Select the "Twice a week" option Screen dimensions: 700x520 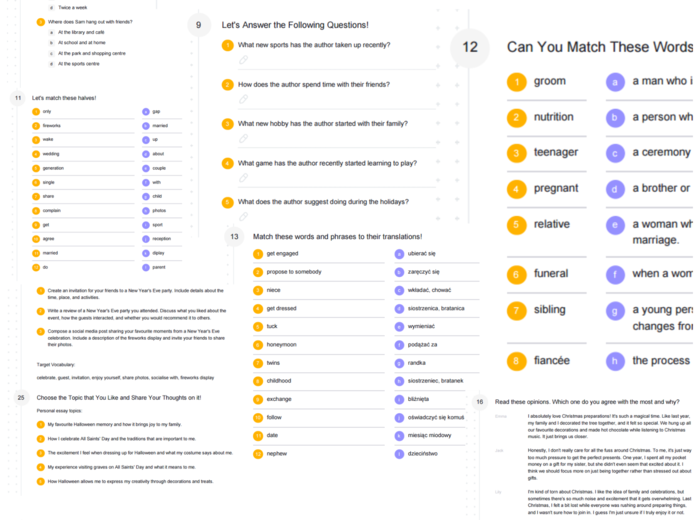71,6
